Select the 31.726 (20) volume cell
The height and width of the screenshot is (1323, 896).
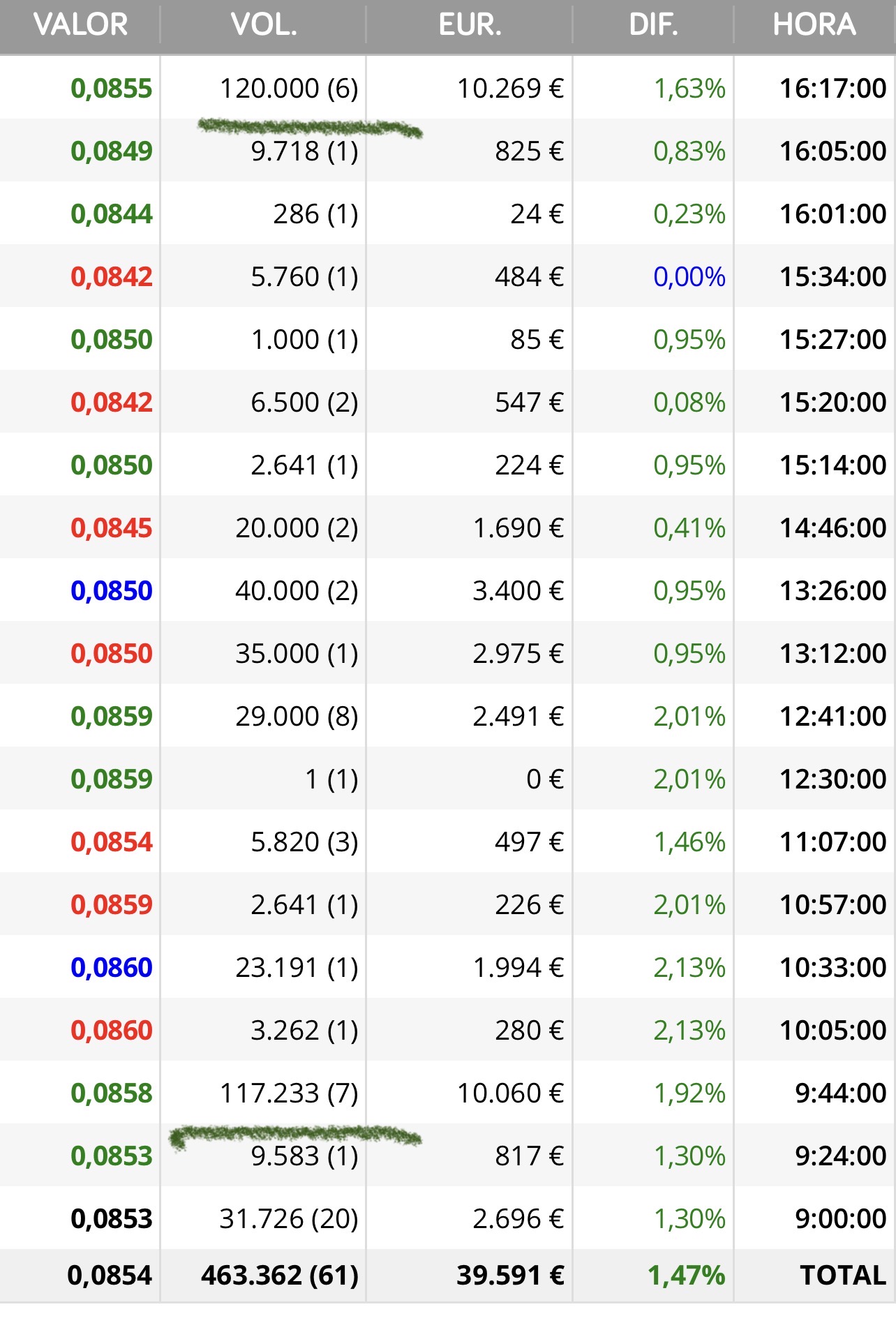289,1219
